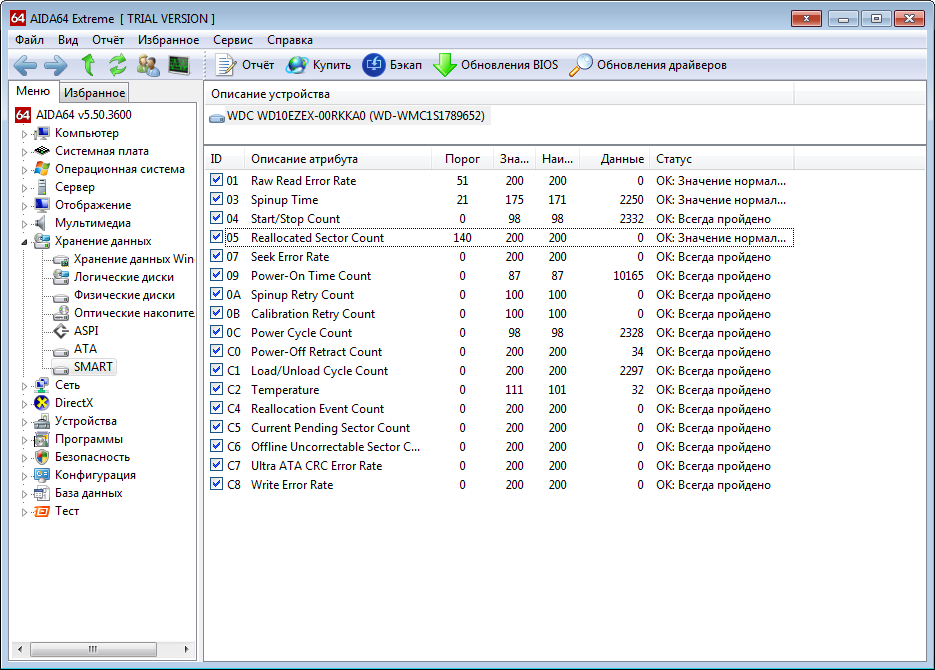The height and width of the screenshot is (670, 935).
Task: Open the Файл menu
Action: tap(29, 40)
